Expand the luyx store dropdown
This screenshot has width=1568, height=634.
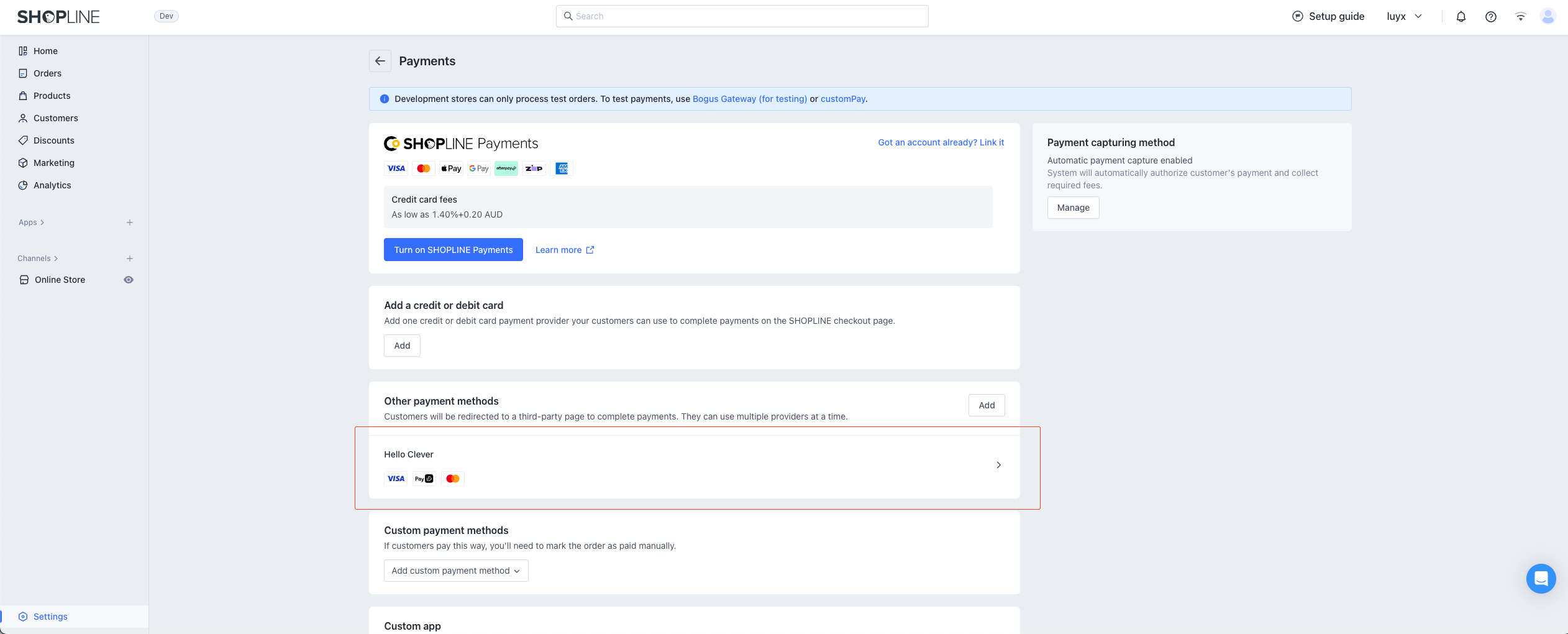1404,17
